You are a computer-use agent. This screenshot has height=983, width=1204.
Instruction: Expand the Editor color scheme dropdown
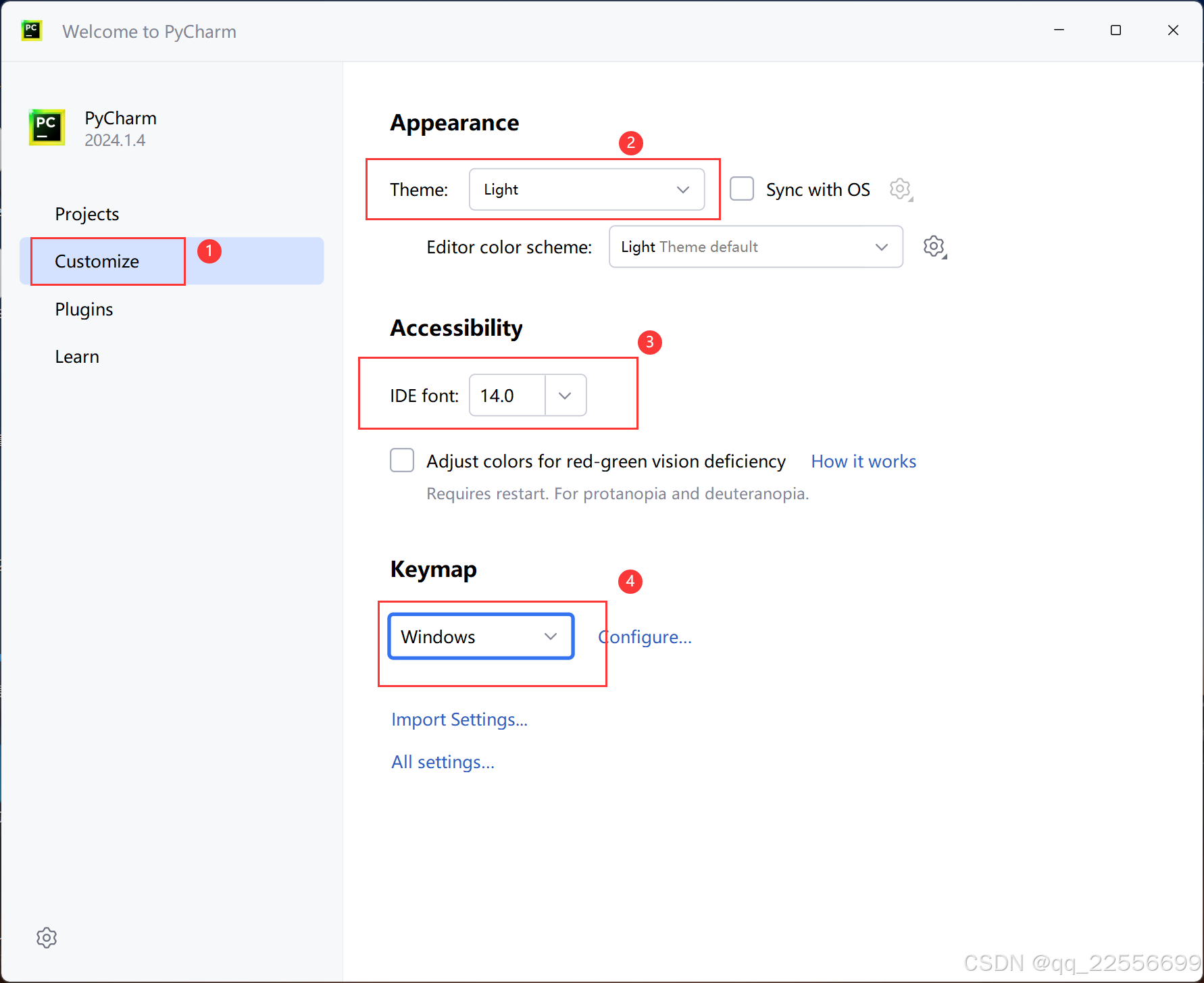756,247
